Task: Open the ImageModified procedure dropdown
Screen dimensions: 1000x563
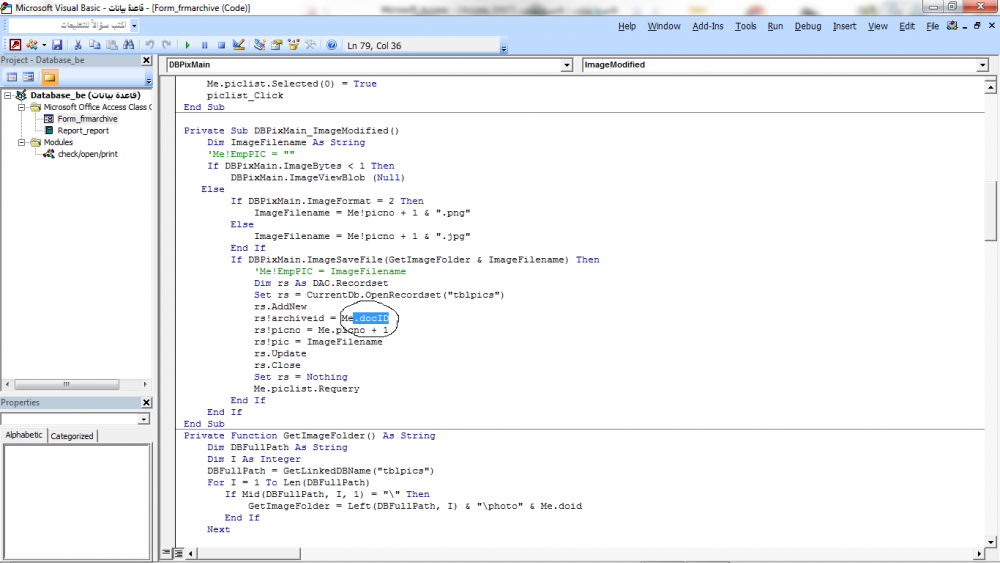Action: tap(982, 65)
